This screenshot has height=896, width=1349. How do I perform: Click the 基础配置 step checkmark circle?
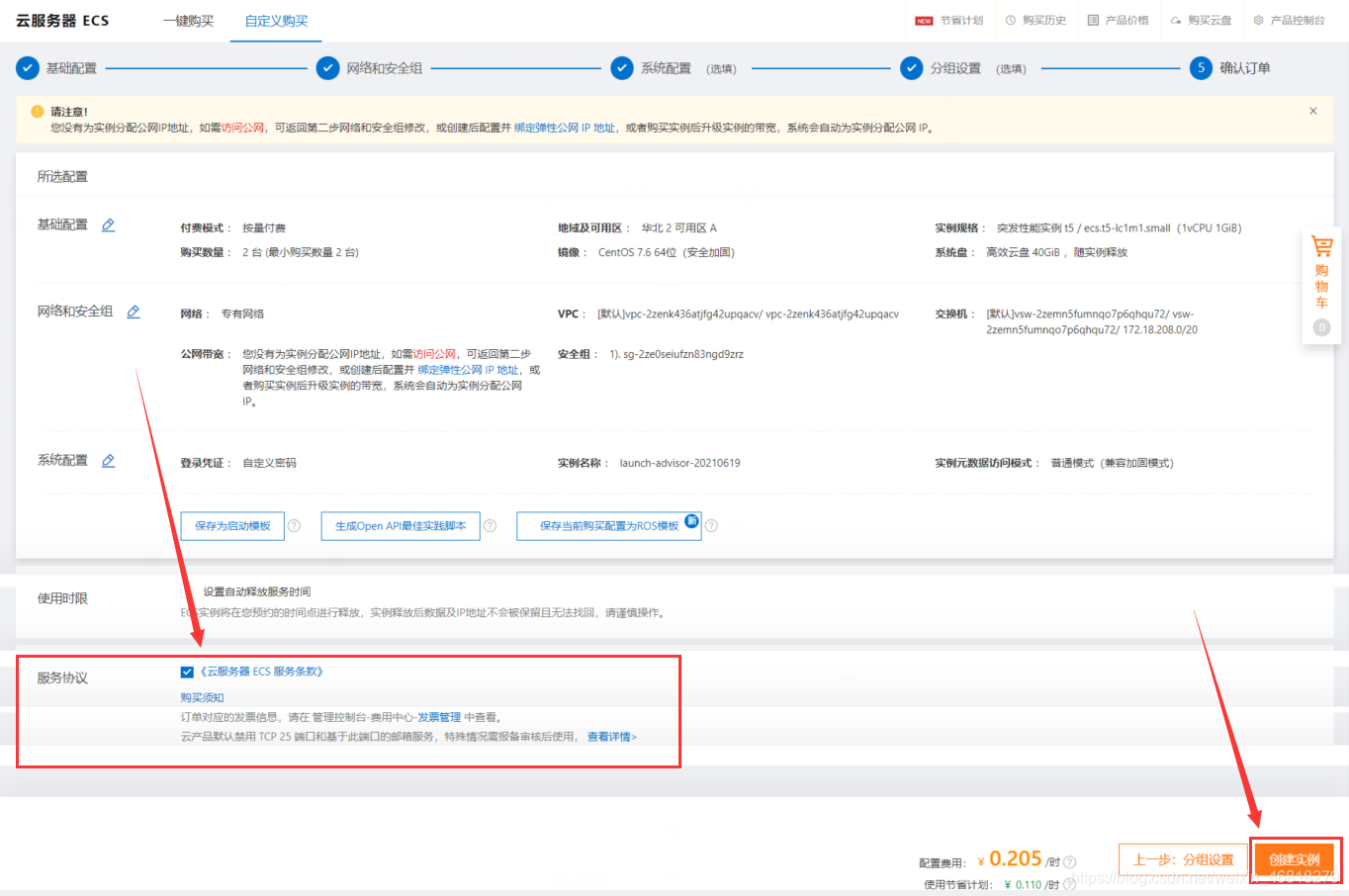pos(27,68)
